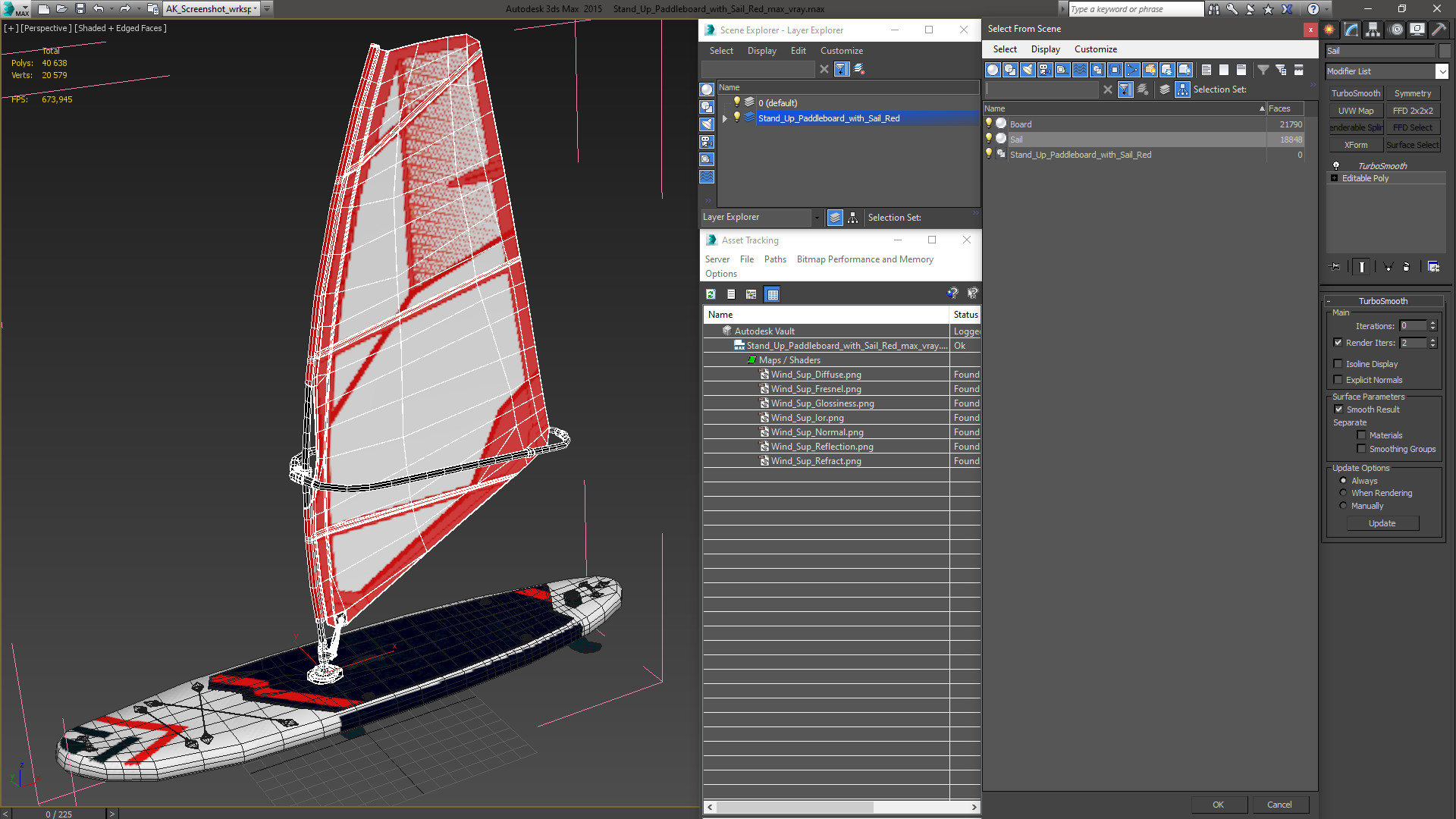
Task: Toggle Sail visibility light bulb
Action: pyautogui.click(x=988, y=139)
